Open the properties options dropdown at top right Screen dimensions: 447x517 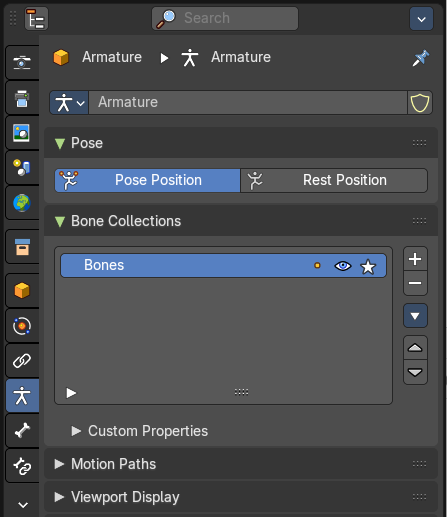pos(421,19)
